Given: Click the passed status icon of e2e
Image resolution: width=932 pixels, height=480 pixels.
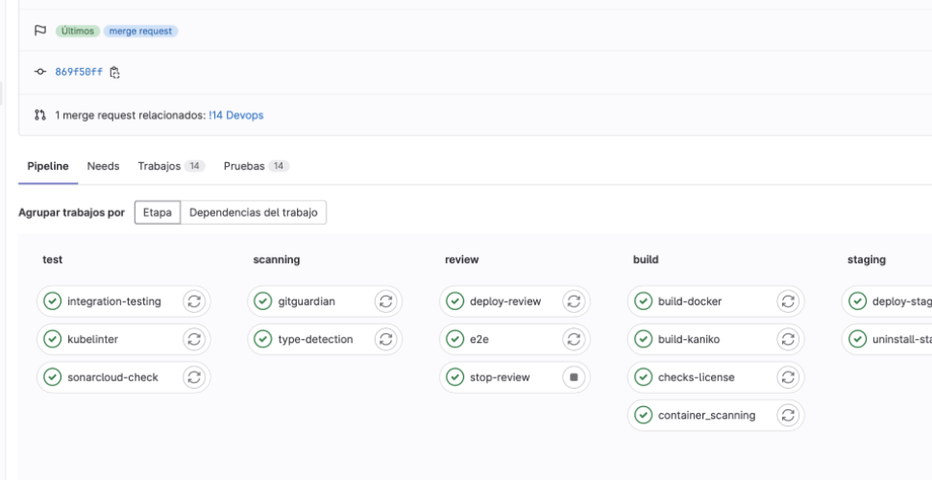Looking at the screenshot, I should pyautogui.click(x=455, y=339).
